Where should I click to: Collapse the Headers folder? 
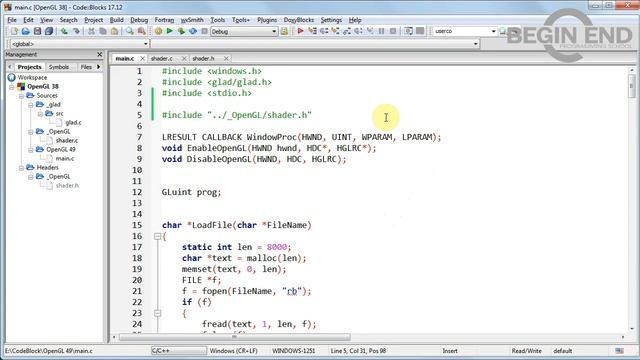coord(21,168)
